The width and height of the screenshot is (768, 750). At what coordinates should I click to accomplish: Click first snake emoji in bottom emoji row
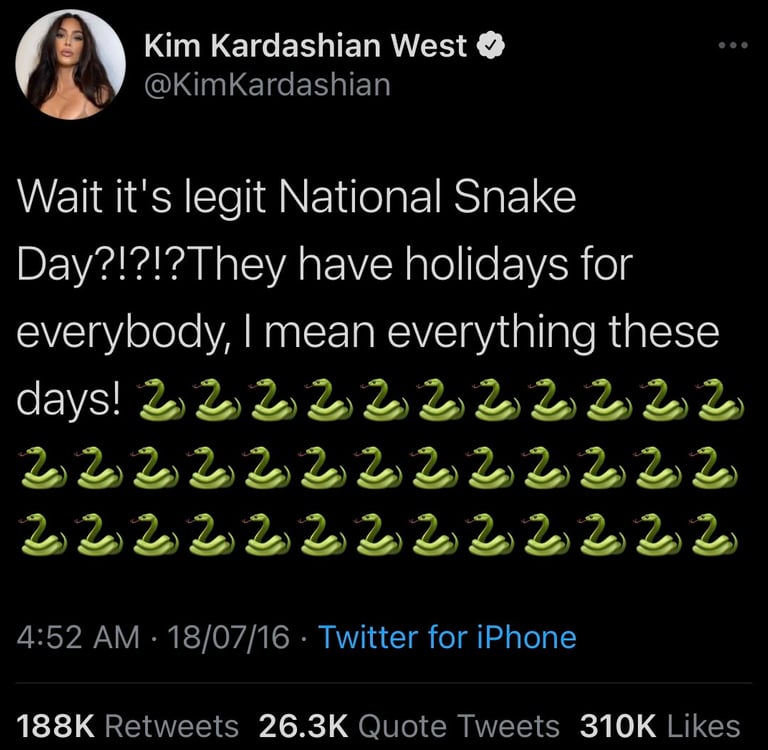coord(42,534)
